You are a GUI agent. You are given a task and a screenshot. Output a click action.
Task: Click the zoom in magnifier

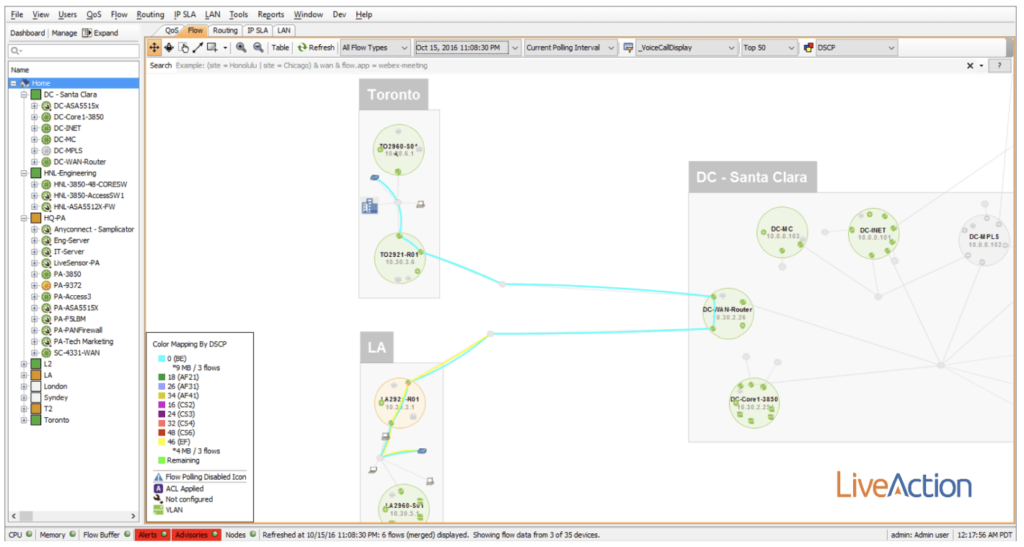click(x=242, y=47)
